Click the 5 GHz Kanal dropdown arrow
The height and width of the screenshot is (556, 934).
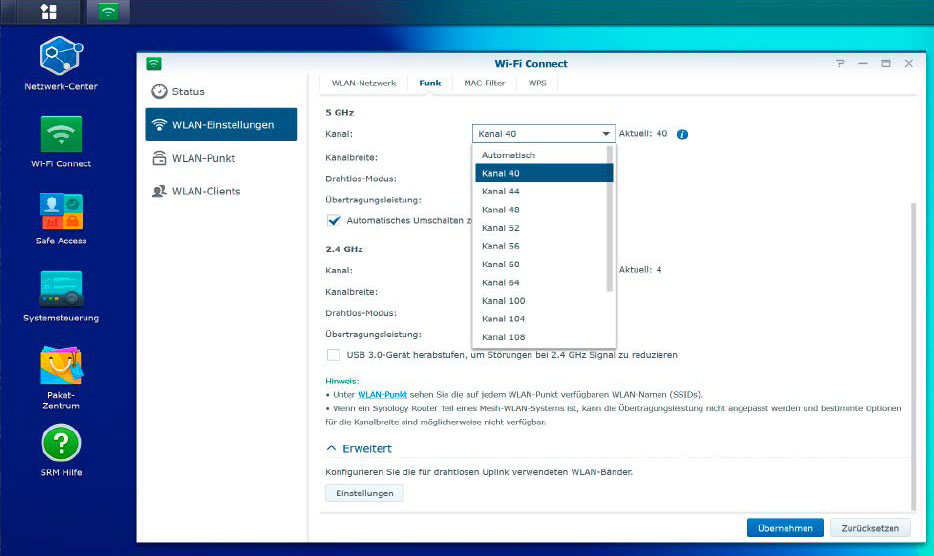[606, 134]
